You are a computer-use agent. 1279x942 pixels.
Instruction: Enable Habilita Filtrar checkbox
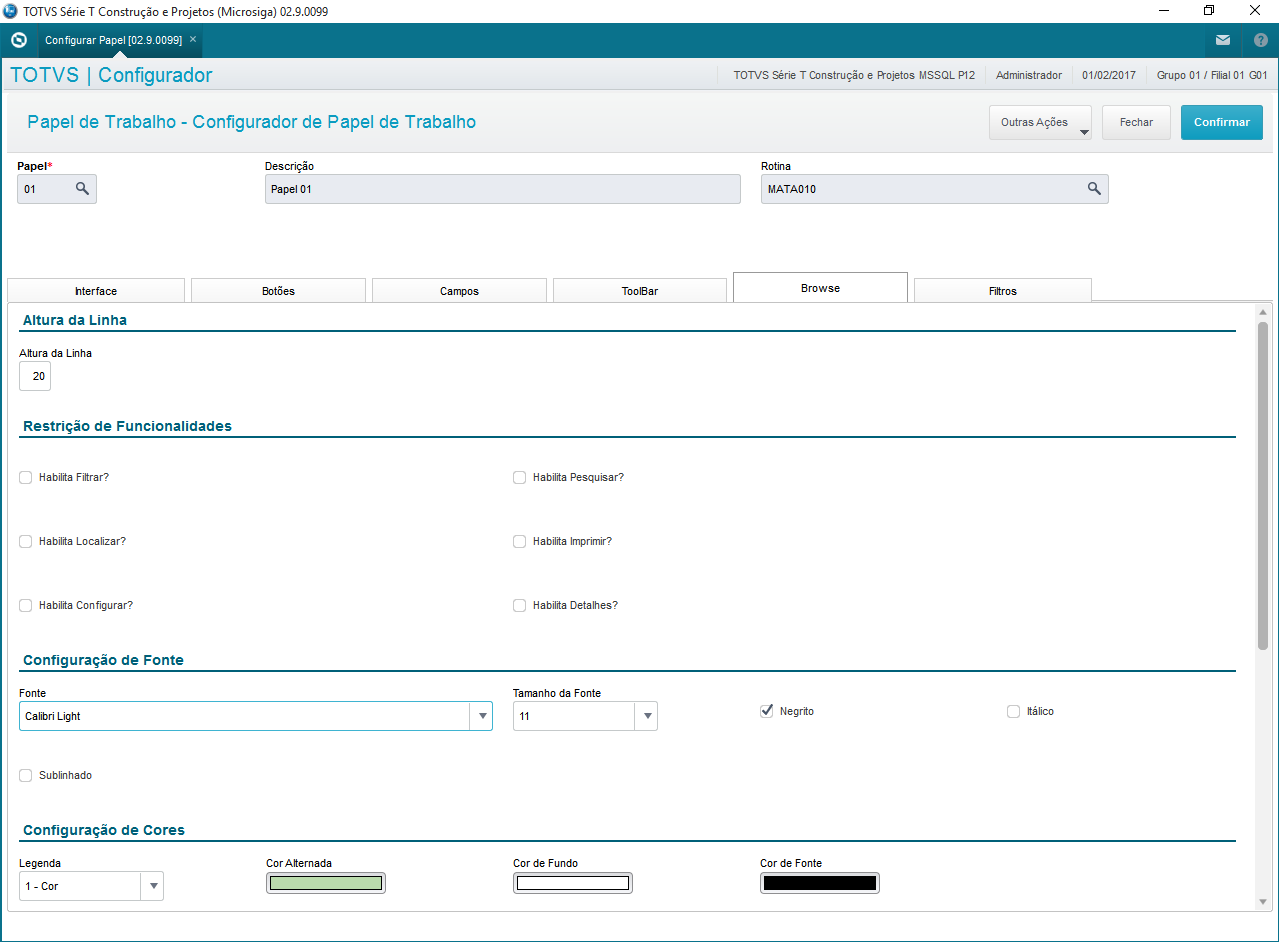coord(26,477)
